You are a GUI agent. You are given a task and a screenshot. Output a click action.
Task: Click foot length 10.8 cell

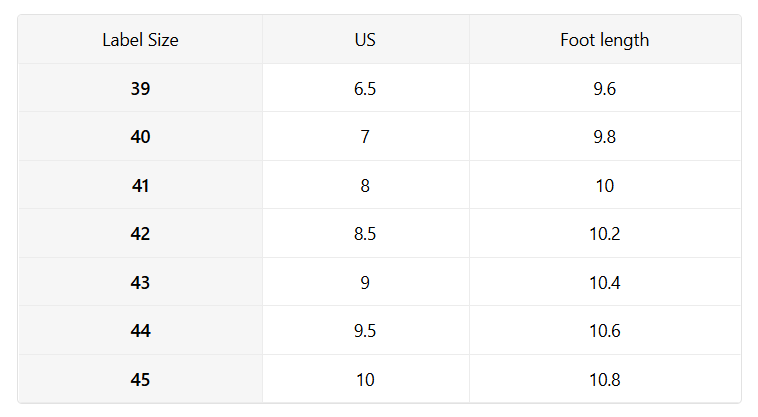pyautogui.click(x=604, y=380)
